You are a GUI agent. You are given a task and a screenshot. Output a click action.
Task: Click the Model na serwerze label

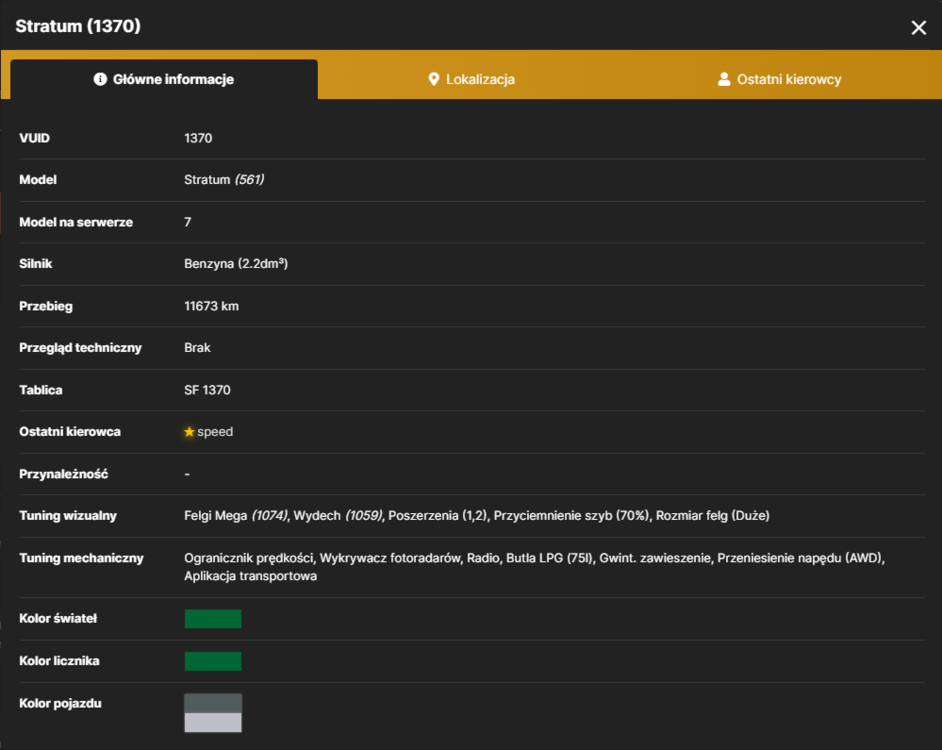point(76,222)
